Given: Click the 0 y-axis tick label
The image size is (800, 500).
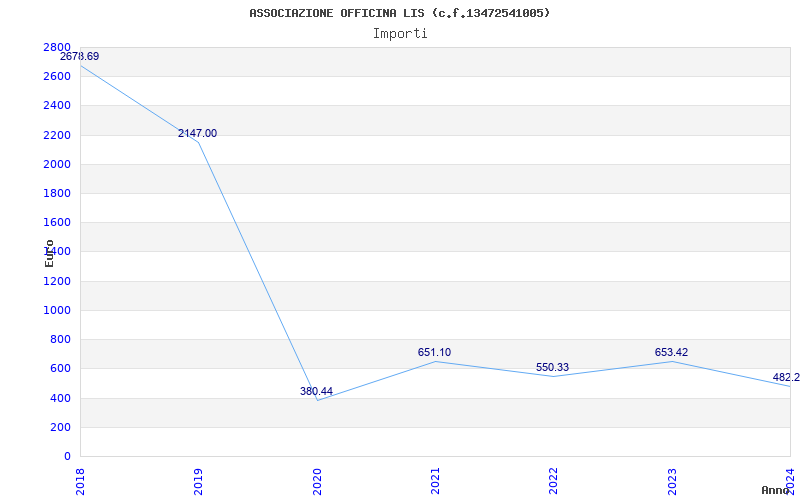Looking at the screenshot, I should point(67,456).
